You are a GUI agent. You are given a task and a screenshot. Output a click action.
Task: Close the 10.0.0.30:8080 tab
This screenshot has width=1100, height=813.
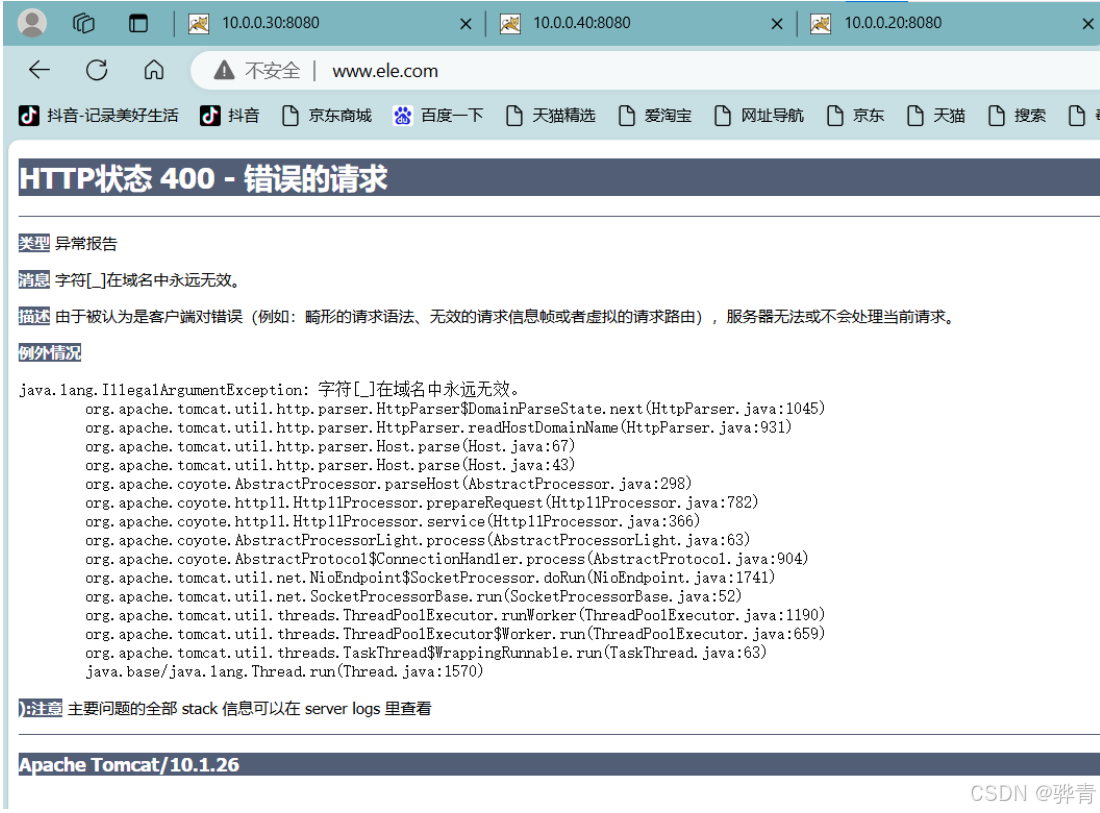[465, 24]
